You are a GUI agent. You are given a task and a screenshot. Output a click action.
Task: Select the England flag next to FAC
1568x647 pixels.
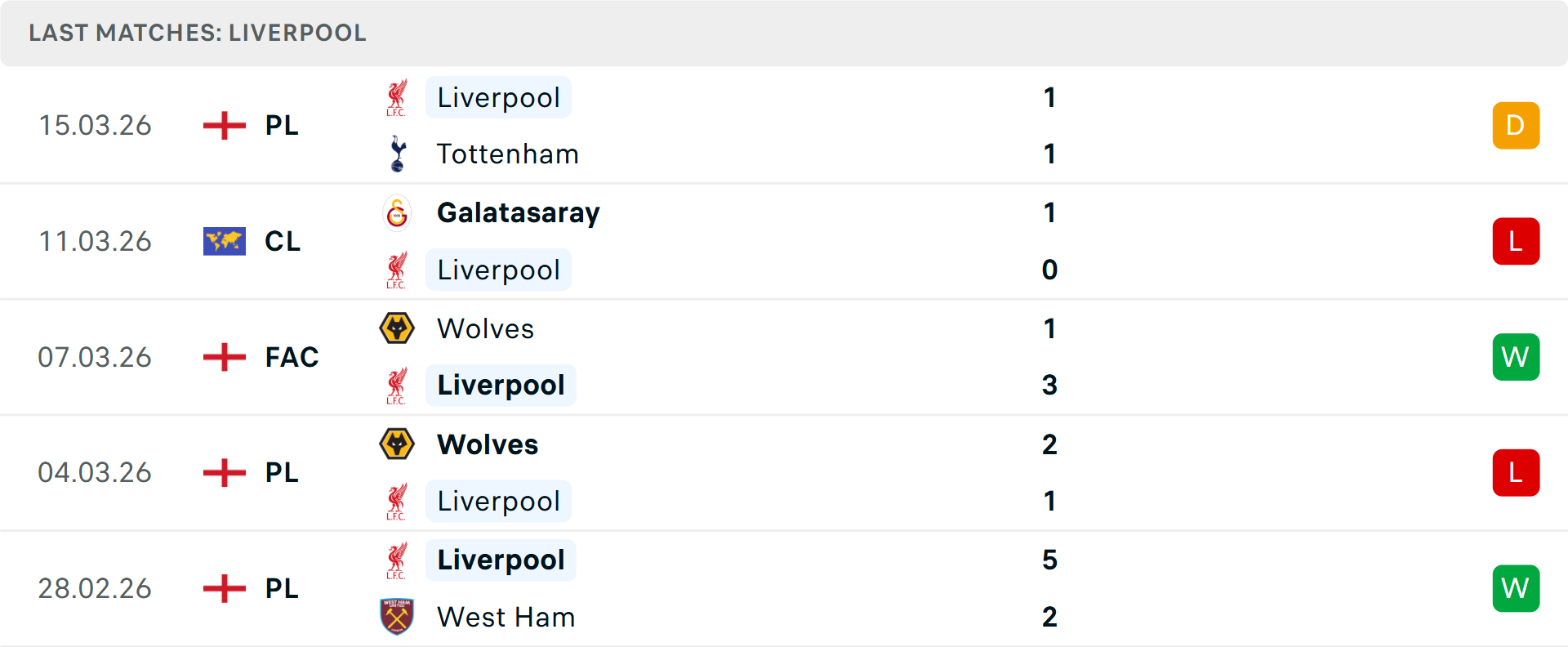tap(223, 356)
